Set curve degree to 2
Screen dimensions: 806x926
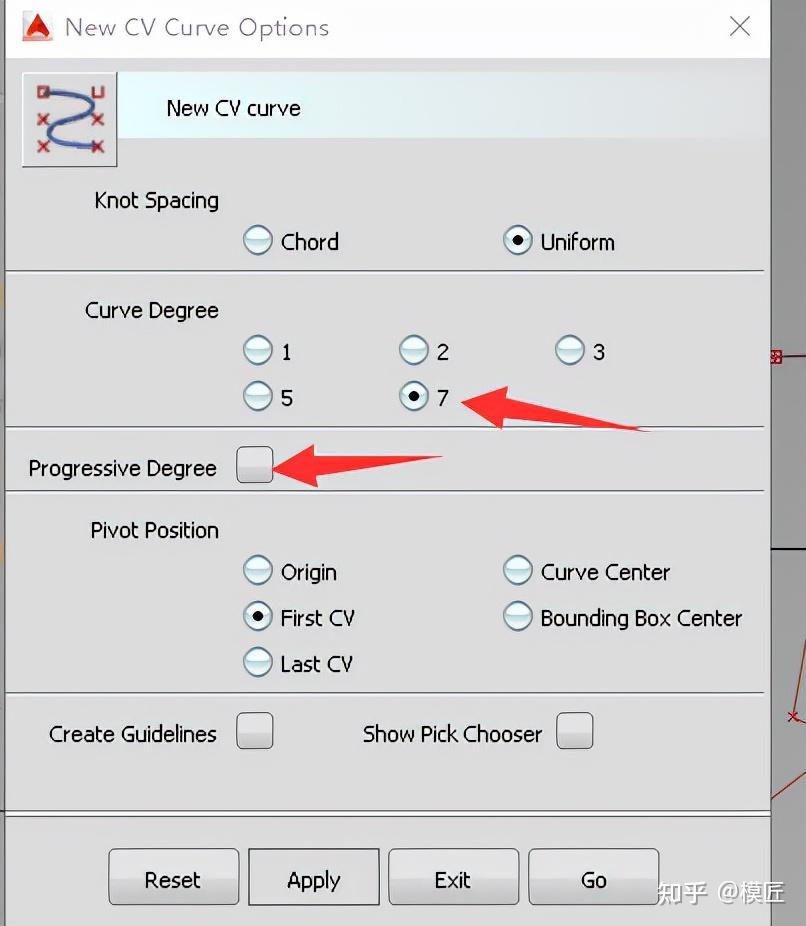(414, 351)
